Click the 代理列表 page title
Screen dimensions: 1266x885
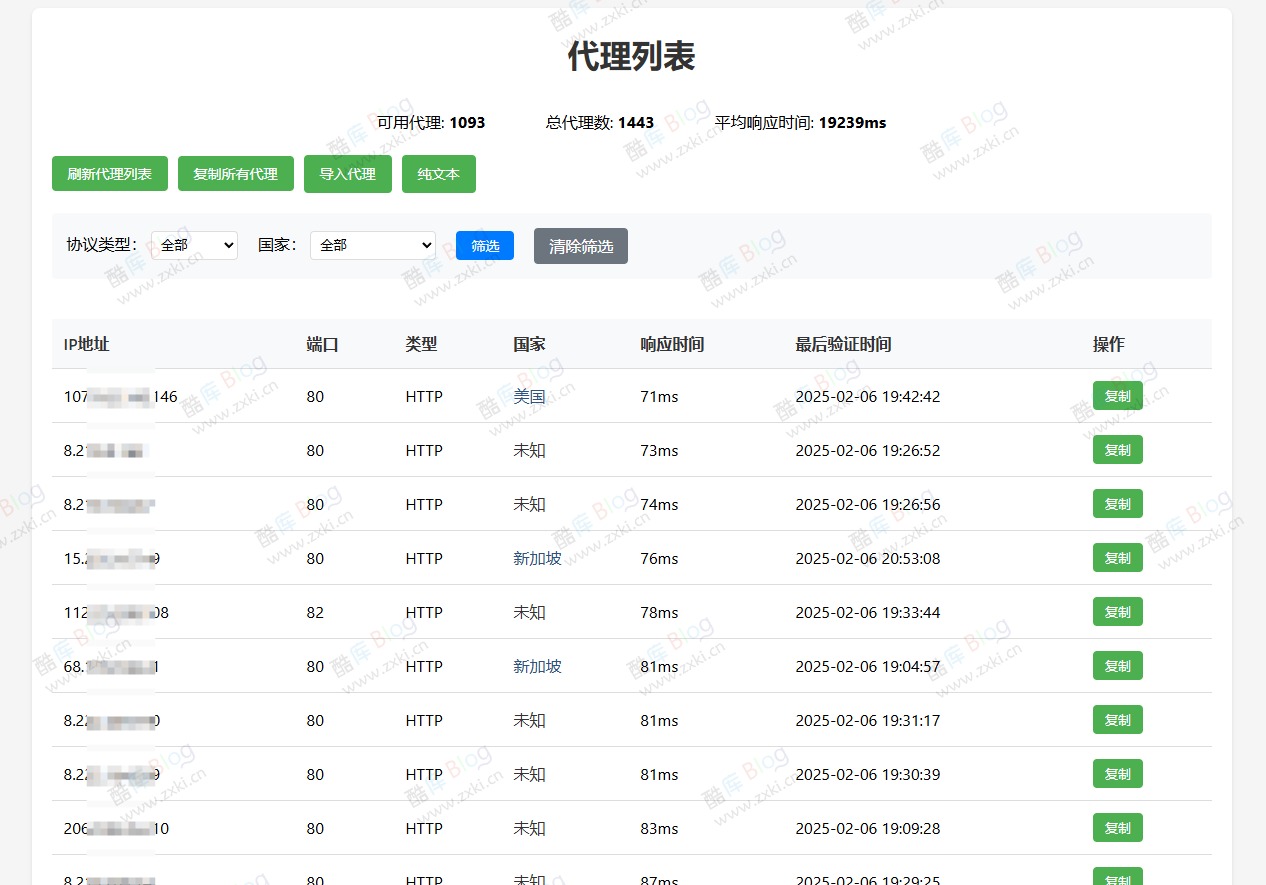[632, 57]
